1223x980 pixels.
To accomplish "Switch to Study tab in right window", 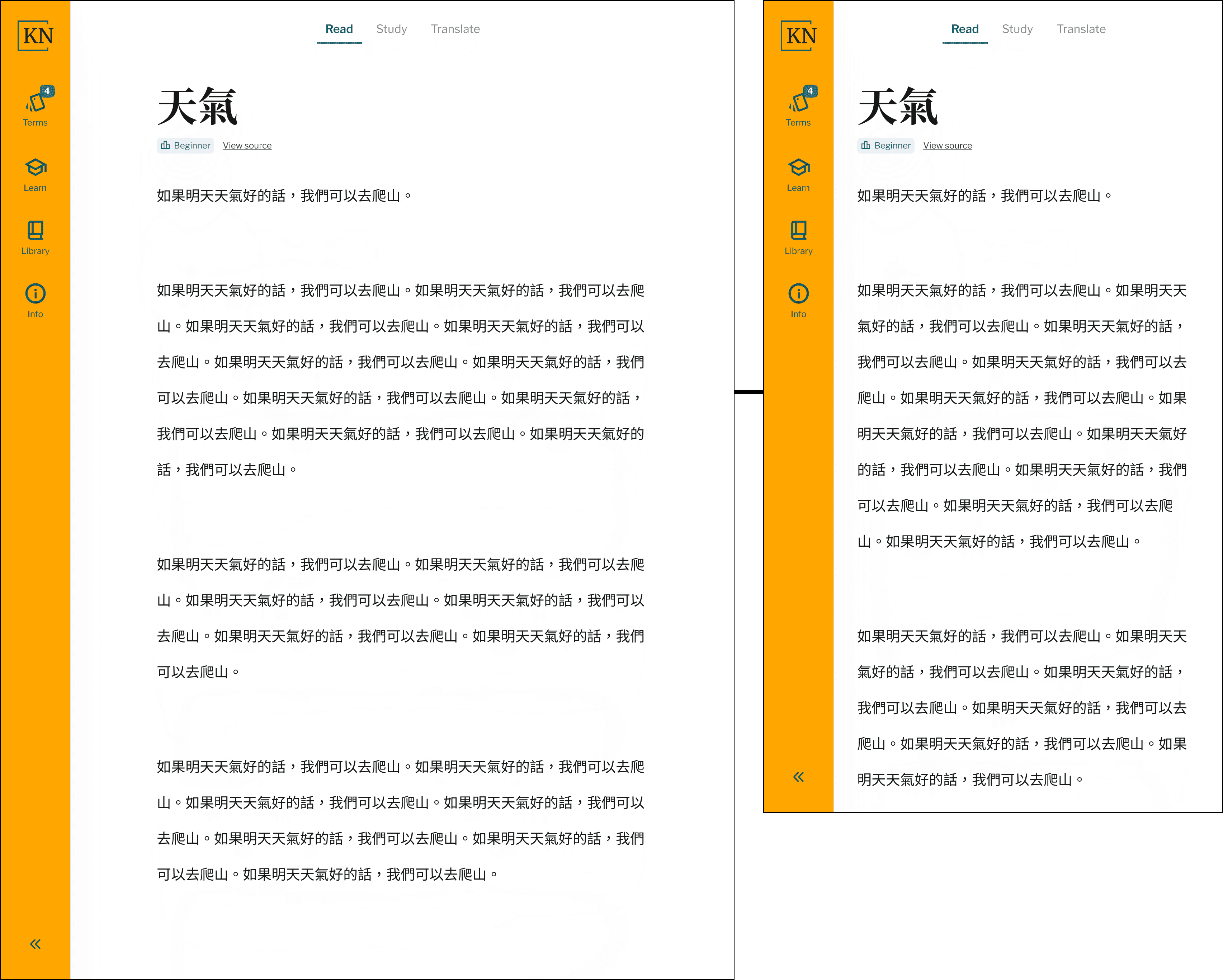I will (x=1017, y=29).
